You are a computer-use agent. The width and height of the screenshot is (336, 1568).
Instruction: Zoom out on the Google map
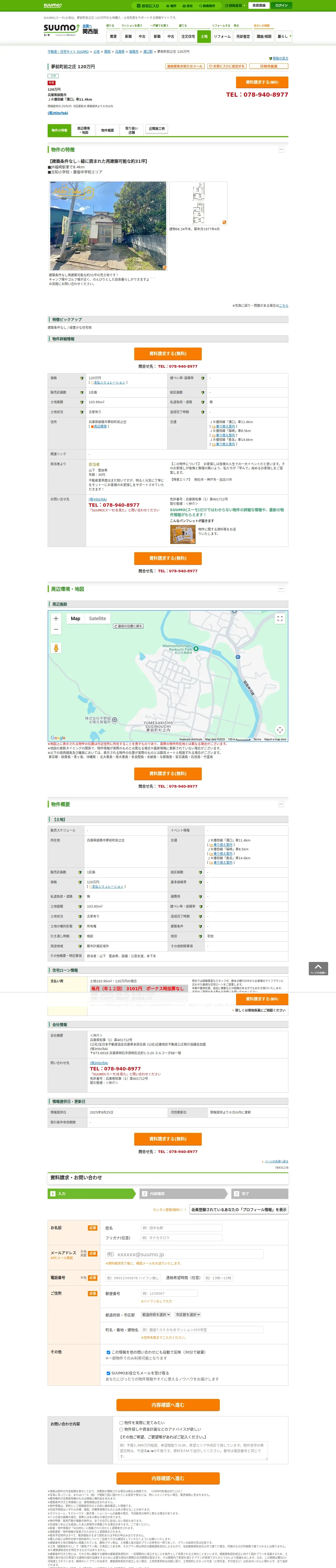click(56, 629)
